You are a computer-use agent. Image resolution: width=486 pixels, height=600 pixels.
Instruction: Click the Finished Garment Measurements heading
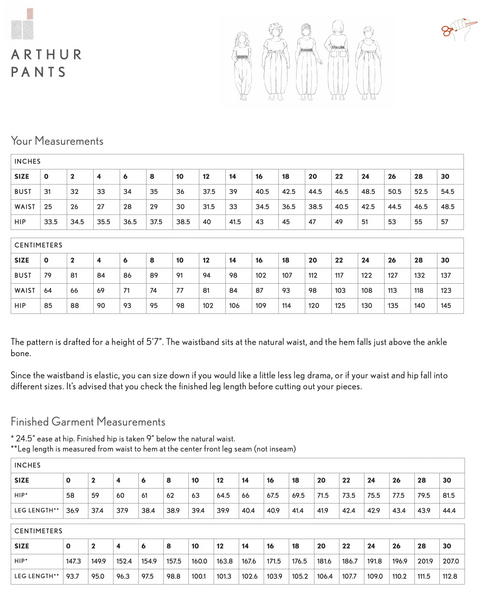click(x=88, y=422)
